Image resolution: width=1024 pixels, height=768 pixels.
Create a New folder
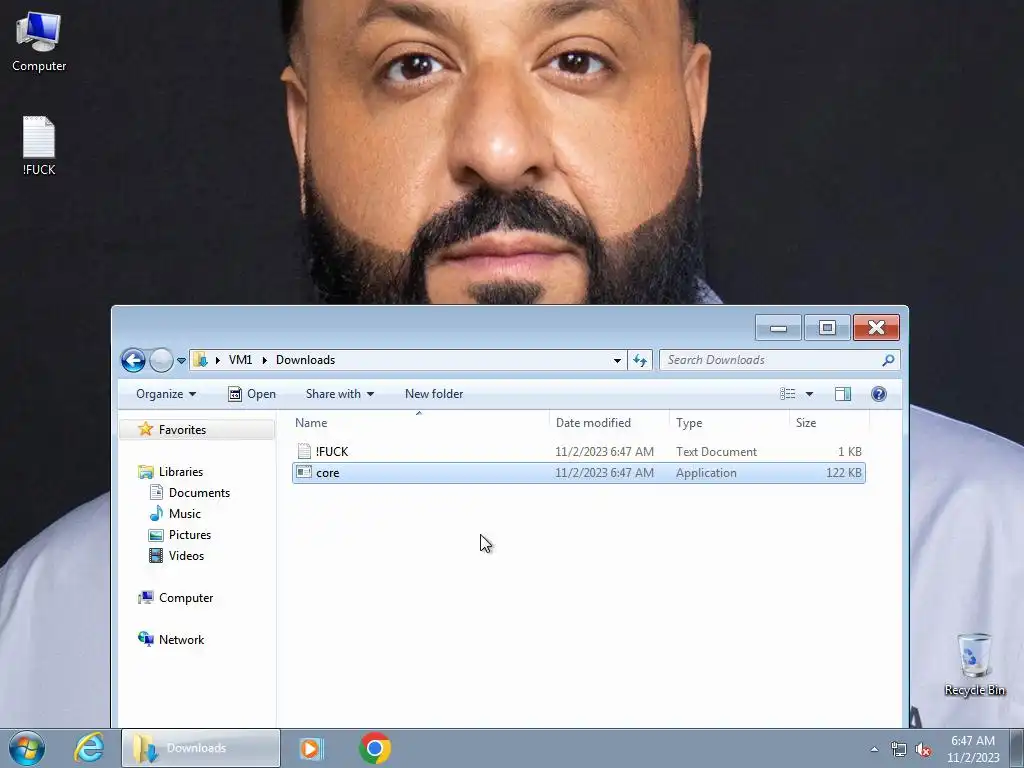(434, 394)
